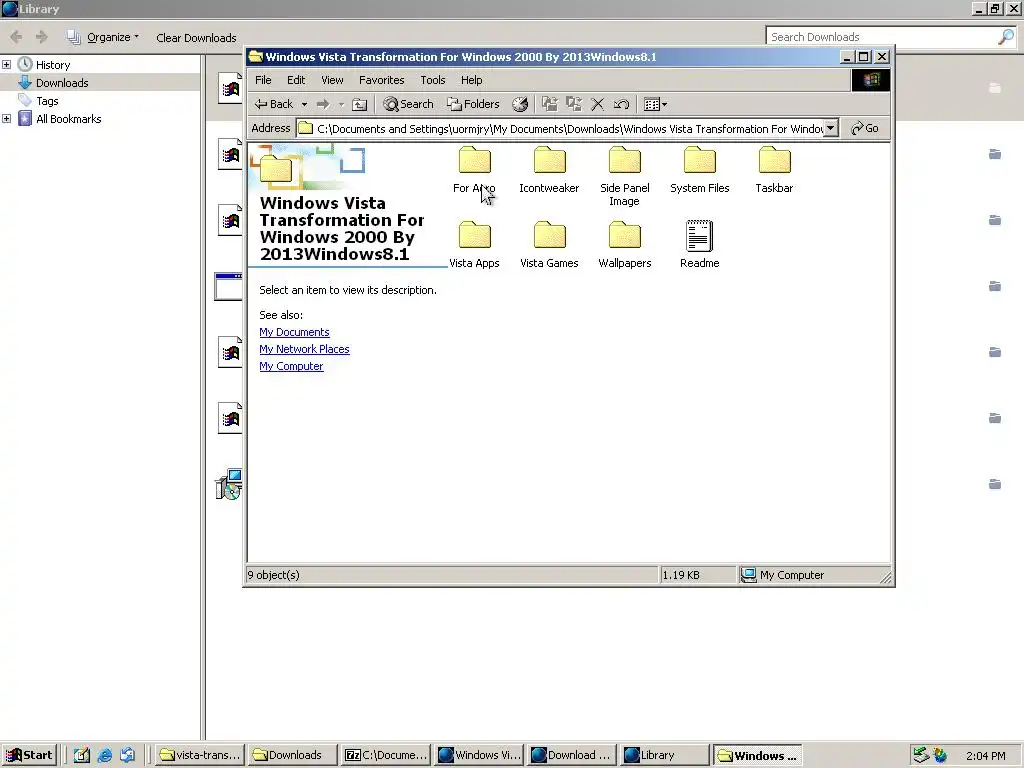The image size is (1024, 768).
Task: Open the Views dropdown in the toolbar
Action: tap(655, 104)
